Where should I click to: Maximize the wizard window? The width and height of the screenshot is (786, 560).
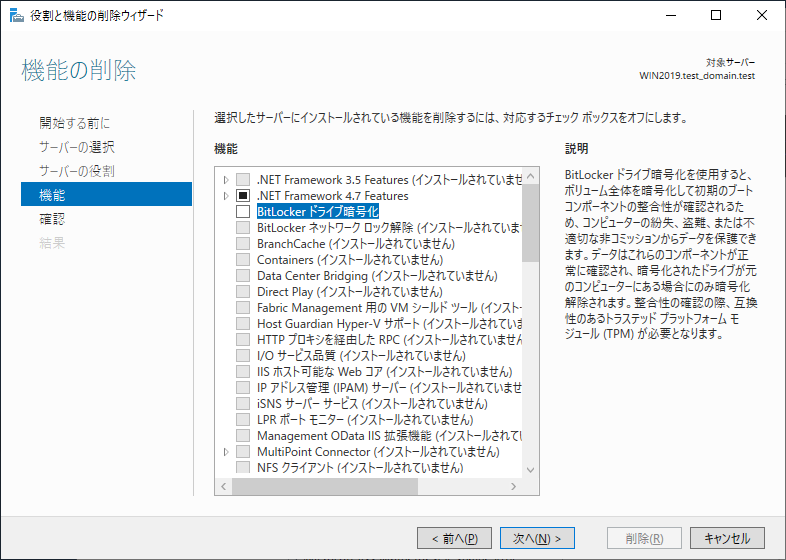coord(716,15)
